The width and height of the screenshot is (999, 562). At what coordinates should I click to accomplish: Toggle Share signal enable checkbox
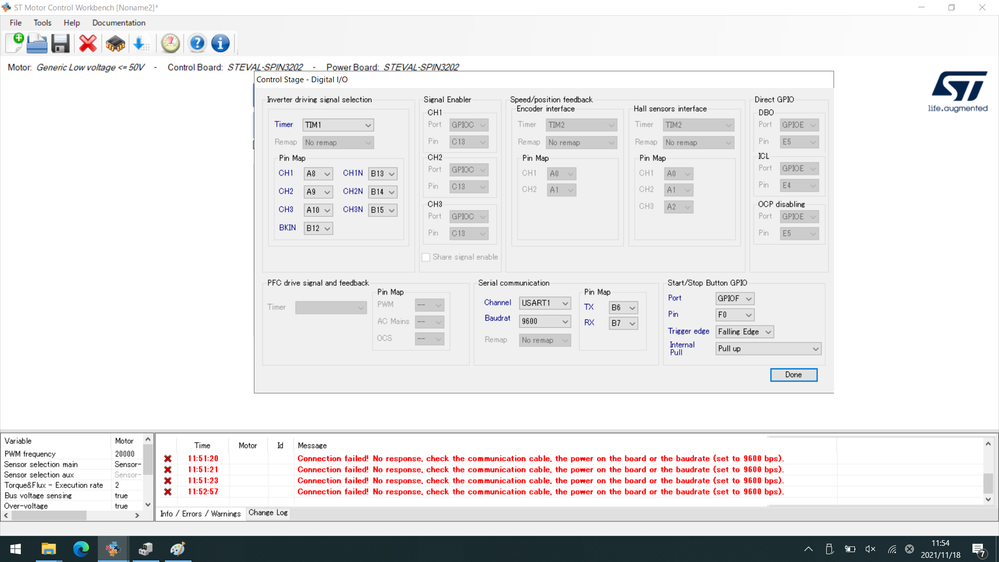point(426,257)
